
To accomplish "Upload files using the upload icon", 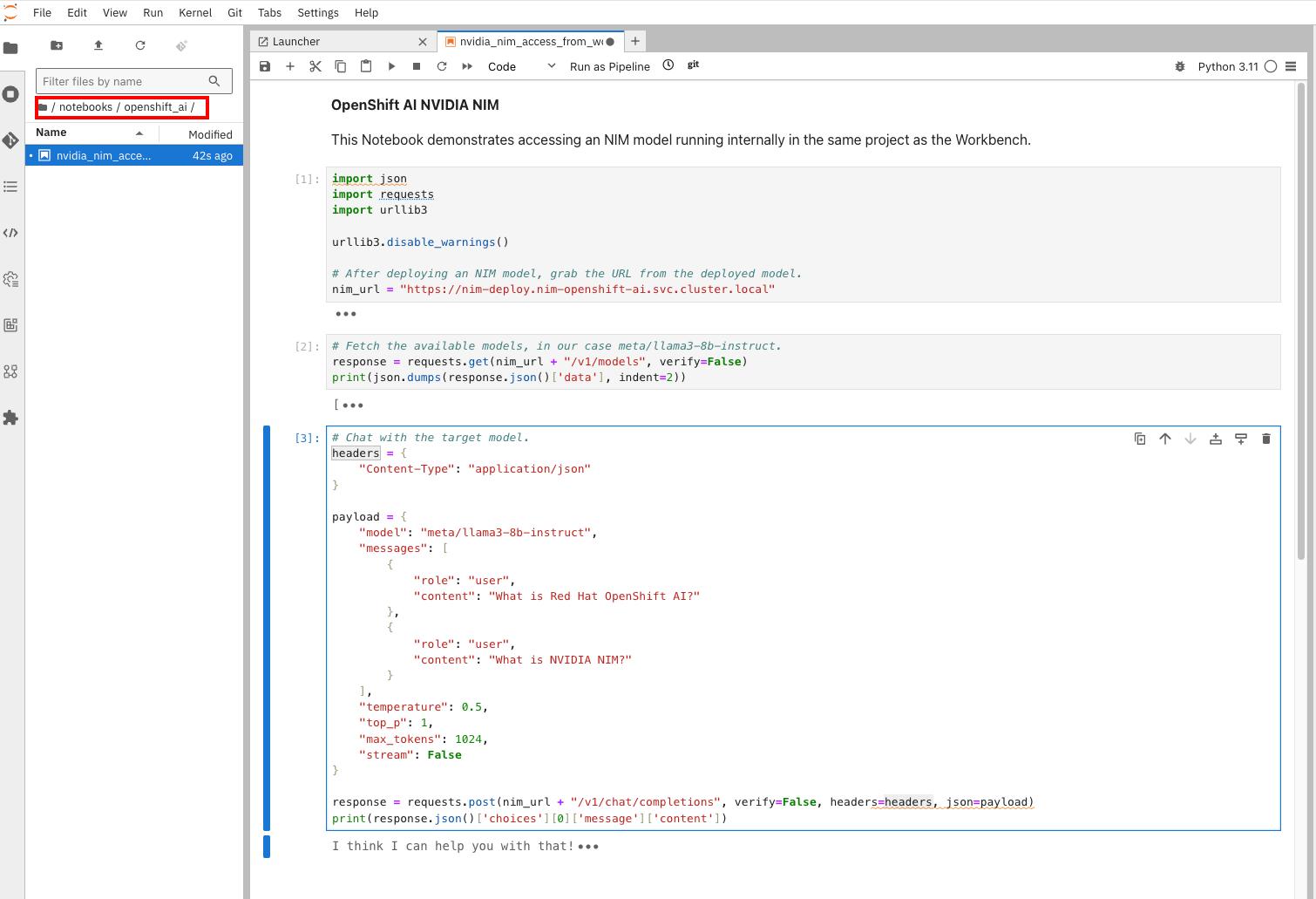I will coord(98,45).
